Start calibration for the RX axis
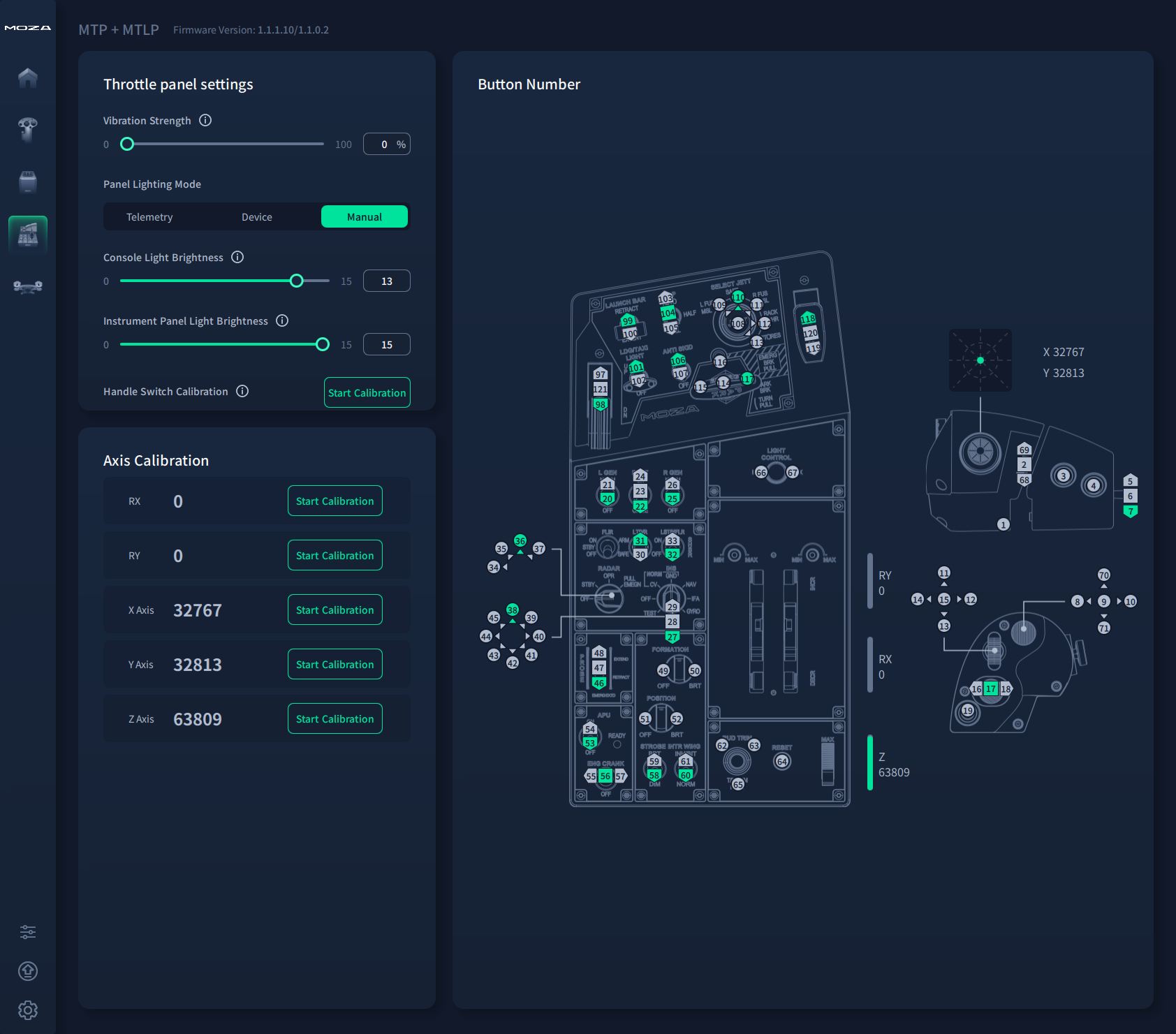Screen dimensions: 1176x1034 click(x=335, y=501)
